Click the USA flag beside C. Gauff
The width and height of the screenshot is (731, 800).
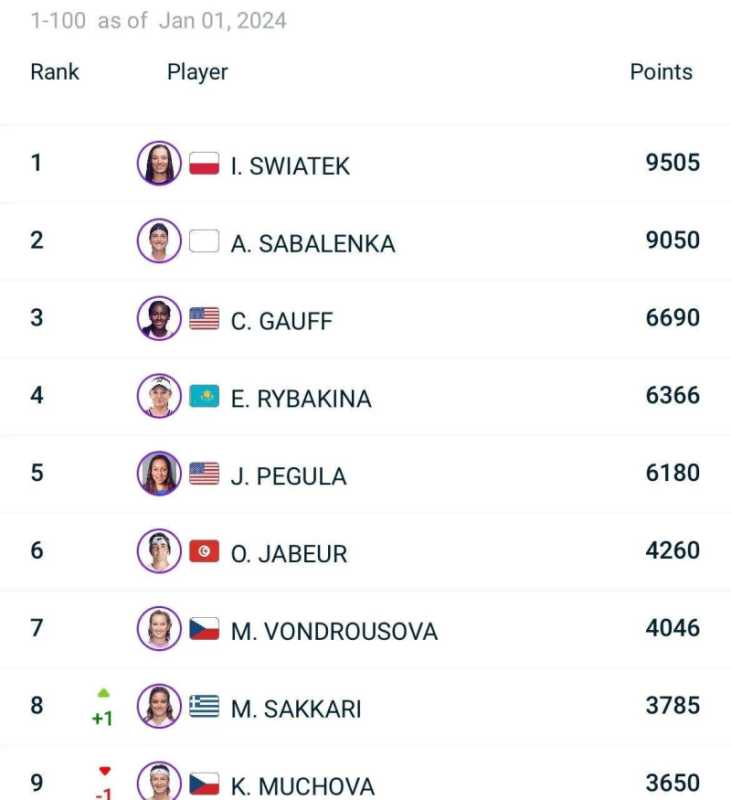tap(204, 319)
